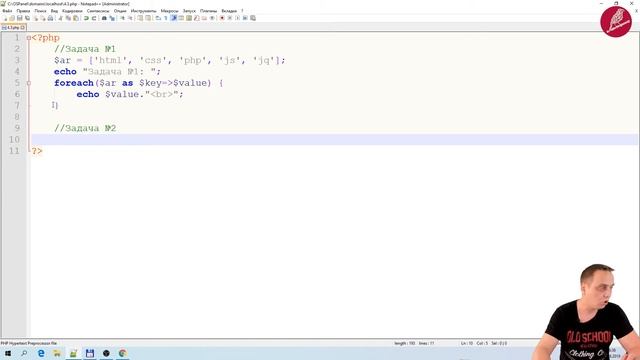Open the Плагины menu
The width and height of the screenshot is (640, 360).
tap(209, 11)
